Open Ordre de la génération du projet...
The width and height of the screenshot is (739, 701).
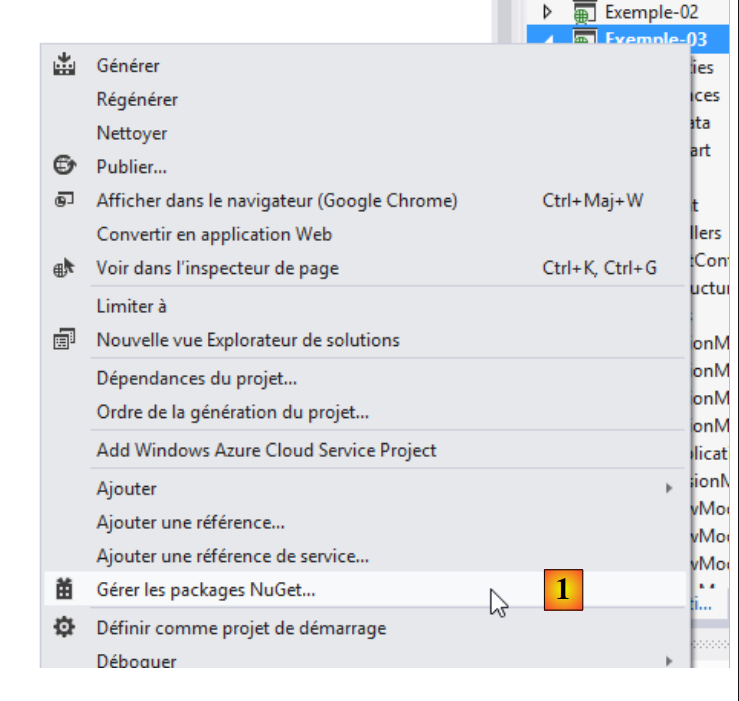(233, 412)
